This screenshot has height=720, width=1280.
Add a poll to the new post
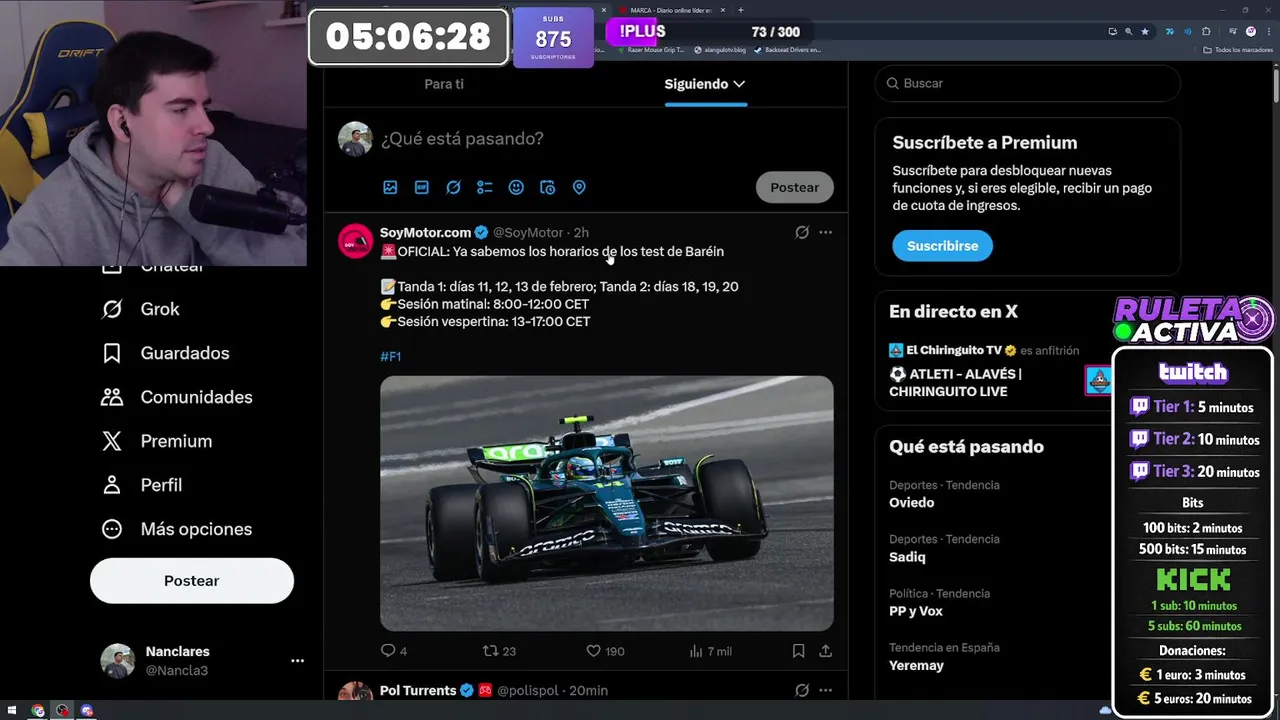485,187
